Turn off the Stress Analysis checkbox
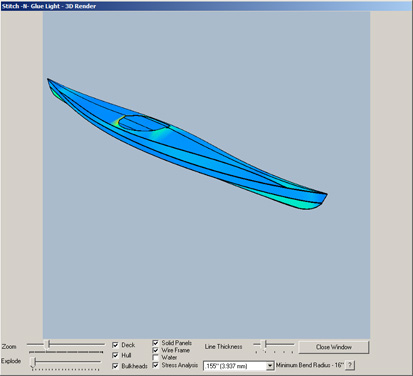Viewport: 413px width, 376px height. click(155, 365)
